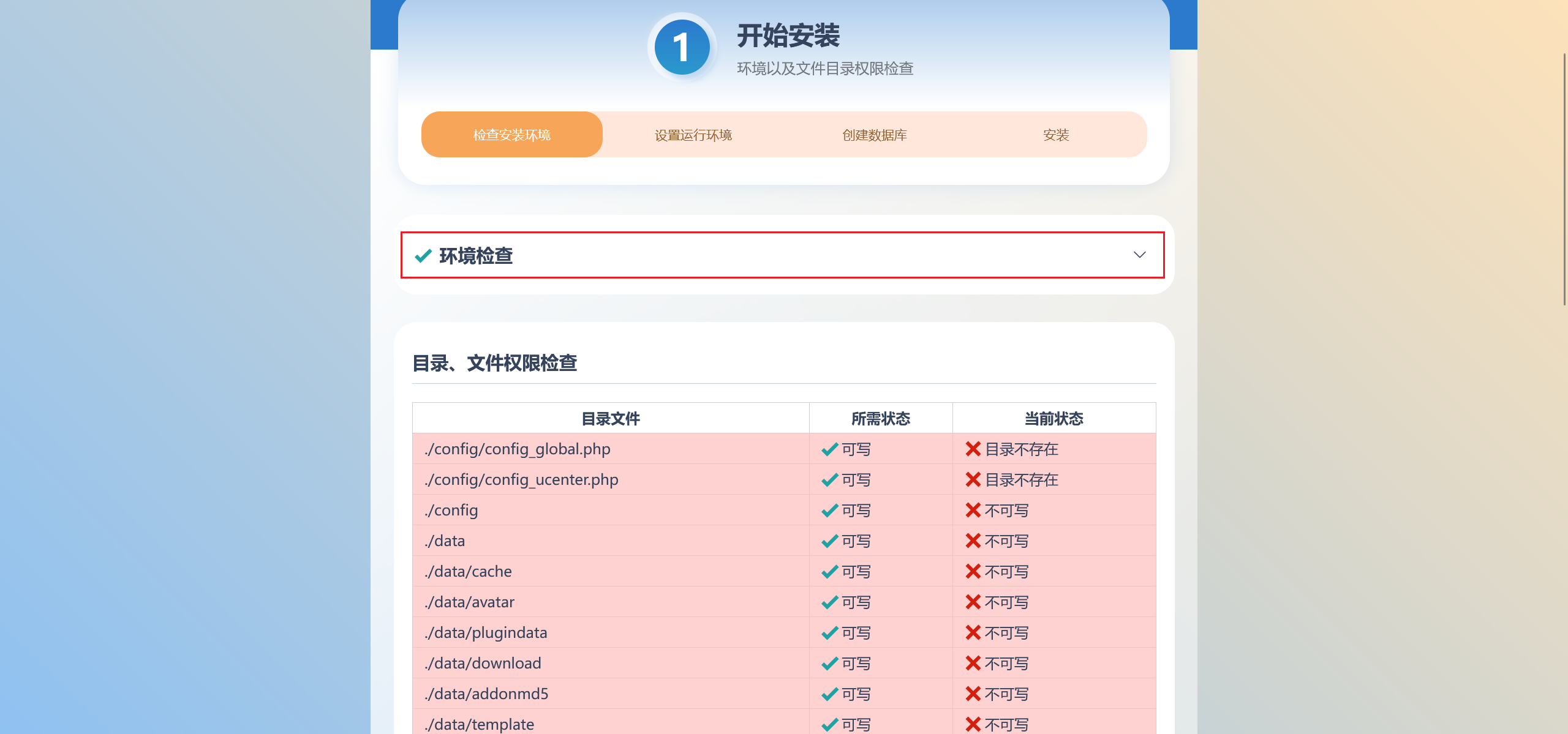Viewport: 1568px width, 734px height.
Task: Click green checkmark beside 环境检查 heading
Action: [423, 255]
